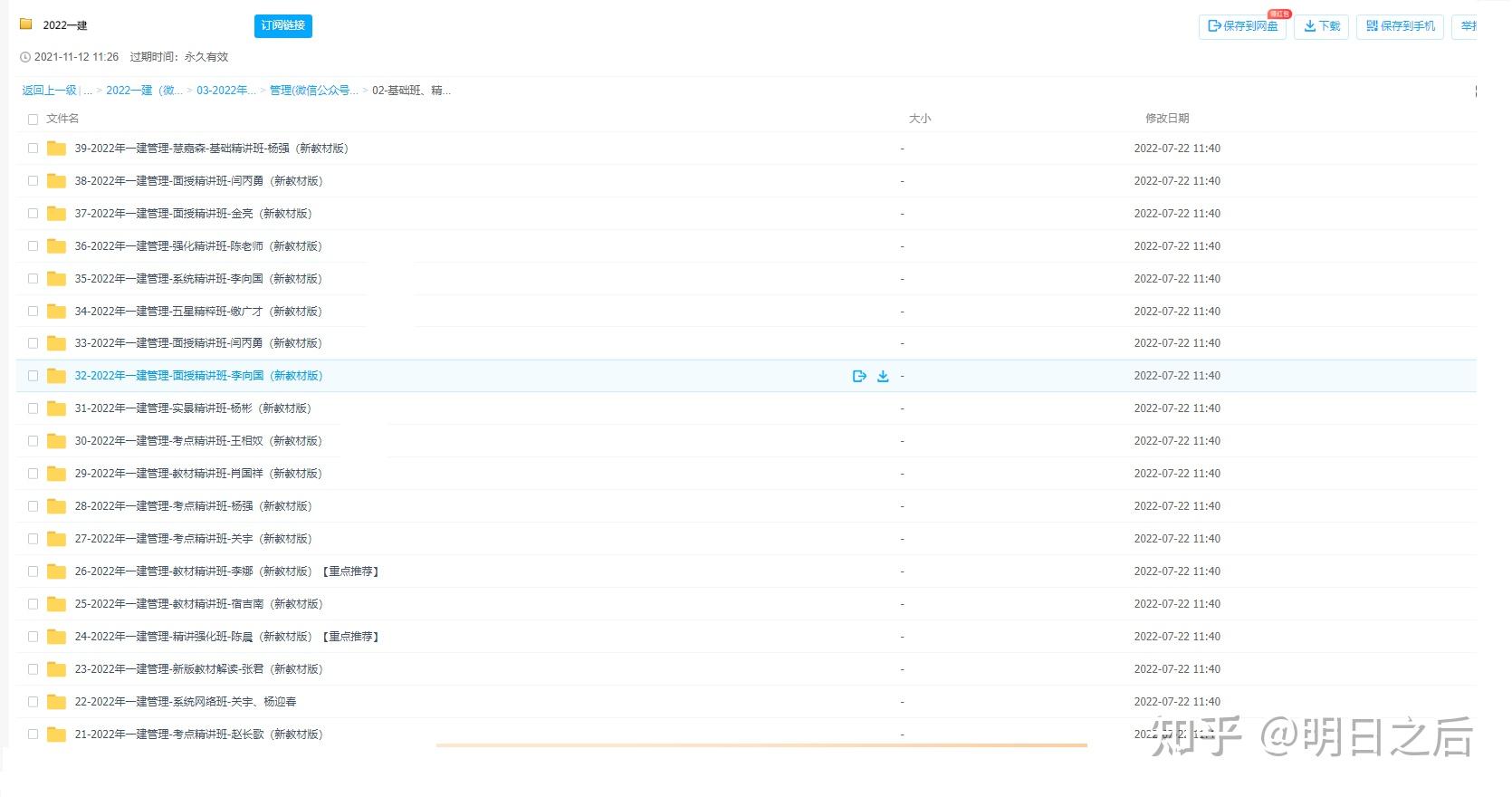1512x797 pixels.
Task: Open folder name 33-2022年一建管理-面授精讲班-闫丙勇
Action: point(198,343)
